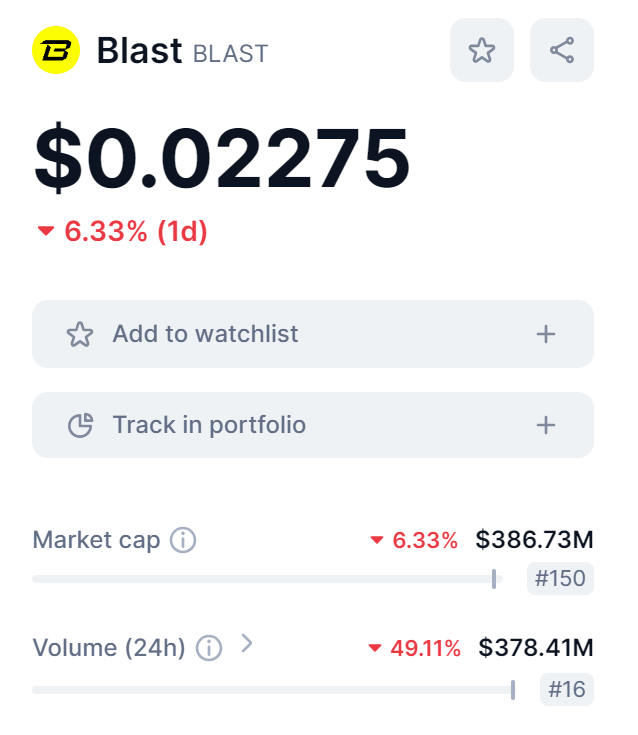
Task: Click the #150 market cap rank badge
Action: [x=560, y=578]
